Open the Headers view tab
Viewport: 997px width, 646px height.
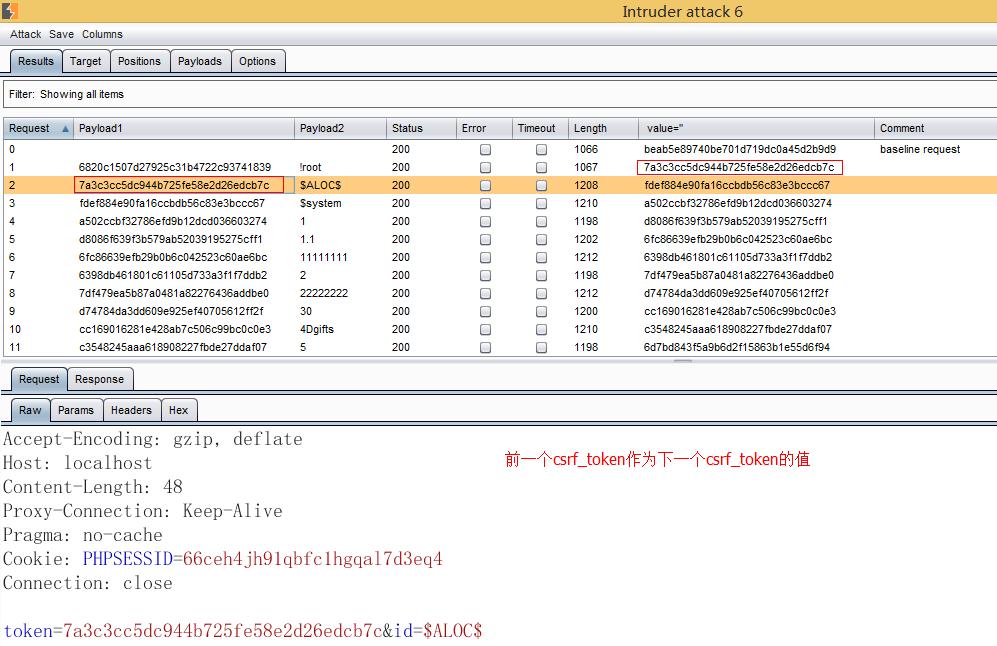tap(131, 410)
